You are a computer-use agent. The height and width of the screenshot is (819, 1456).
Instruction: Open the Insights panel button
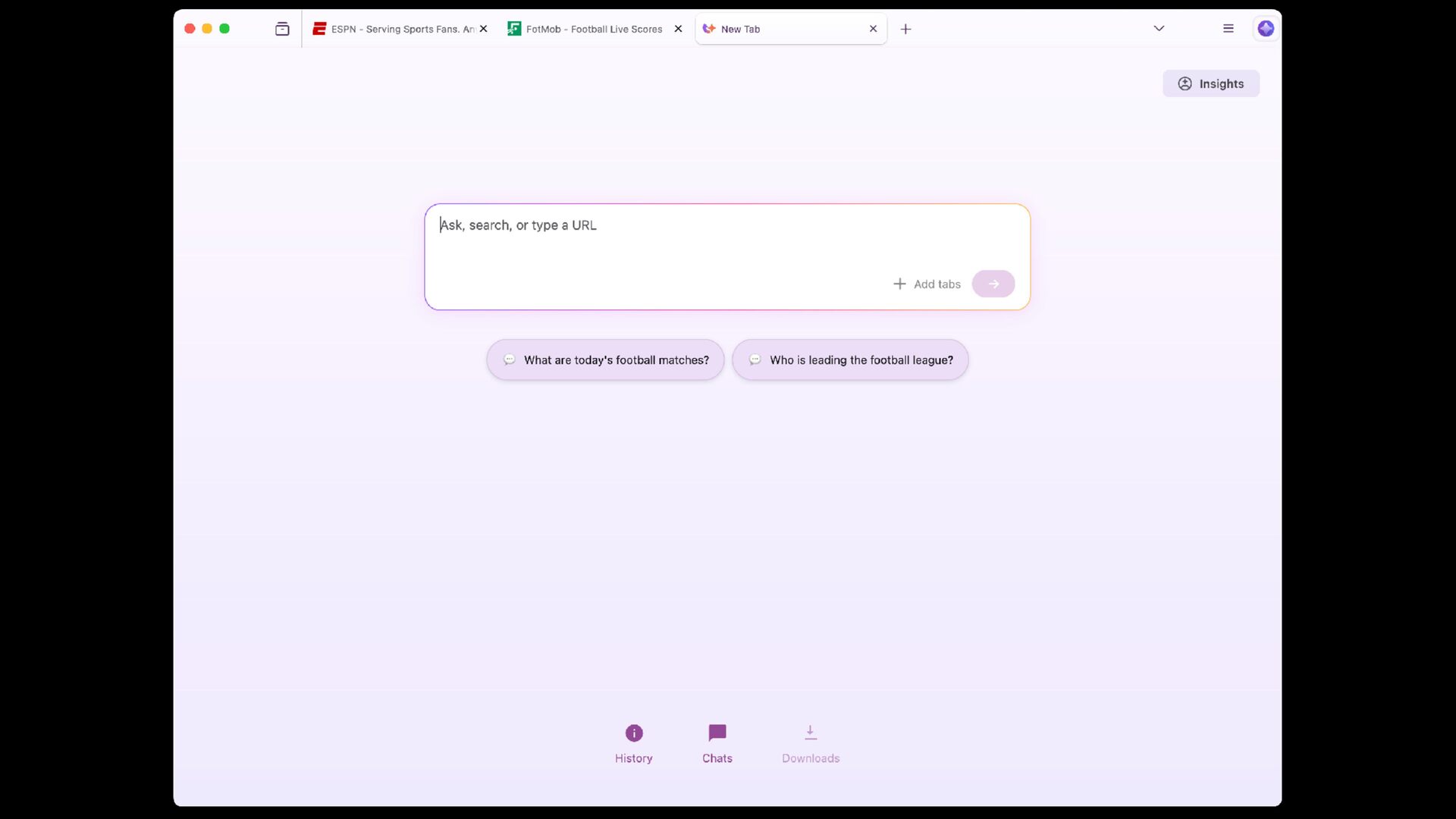click(1211, 83)
